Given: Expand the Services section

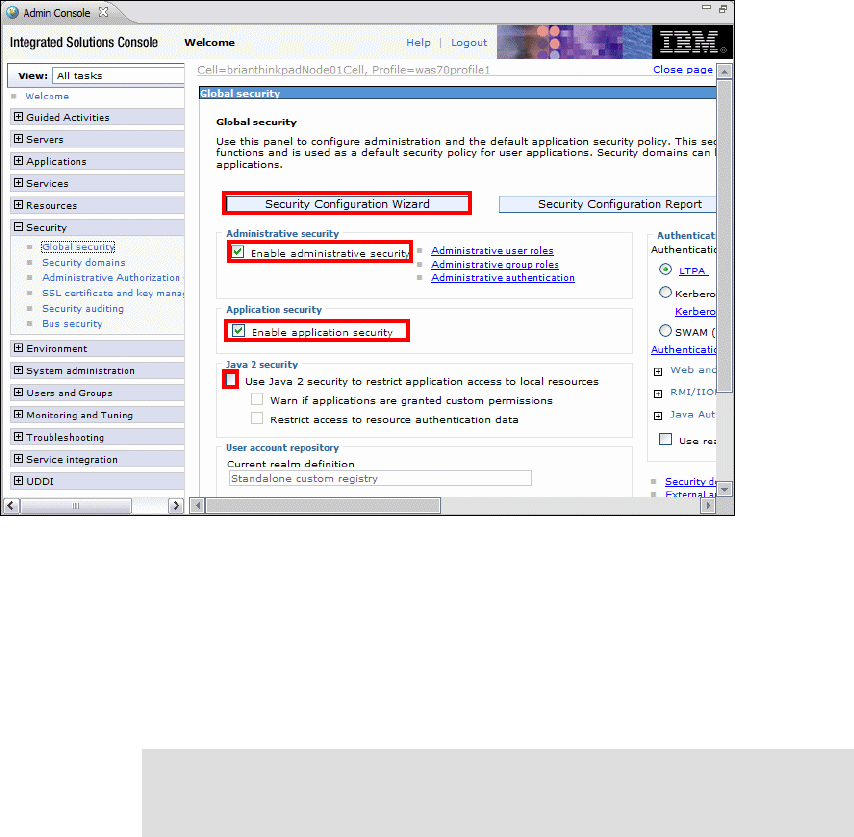Looking at the screenshot, I should (19, 183).
